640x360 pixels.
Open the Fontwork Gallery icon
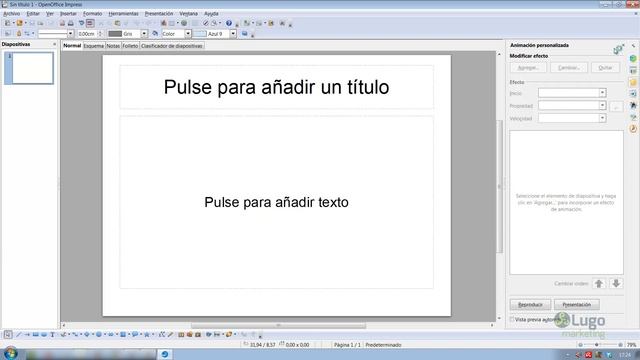tap(181, 335)
